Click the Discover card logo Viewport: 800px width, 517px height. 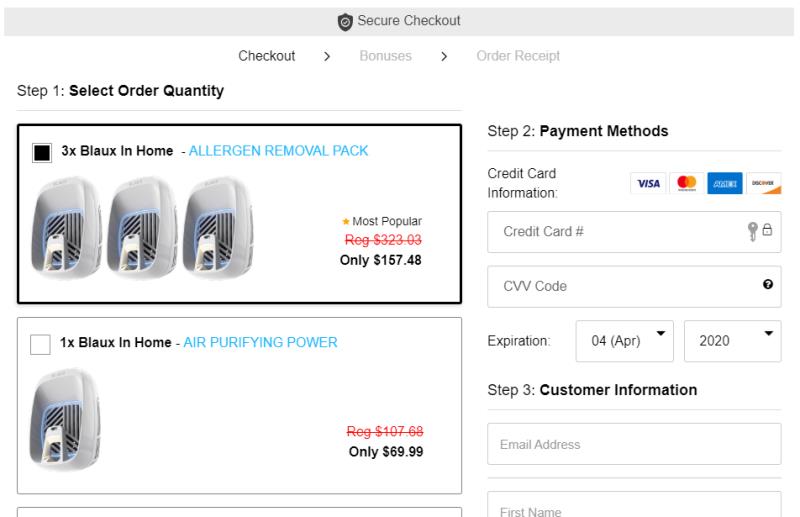click(763, 183)
